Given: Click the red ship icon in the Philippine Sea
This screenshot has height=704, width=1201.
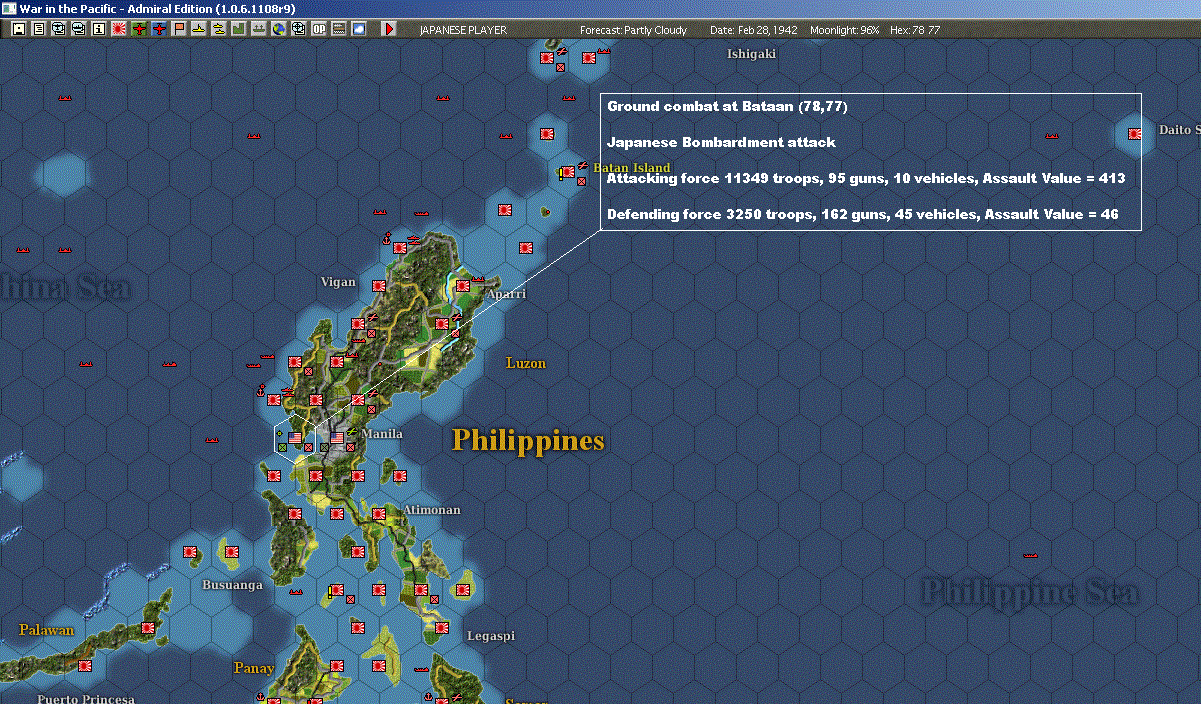Looking at the screenshot, I should click(1030, 555).
